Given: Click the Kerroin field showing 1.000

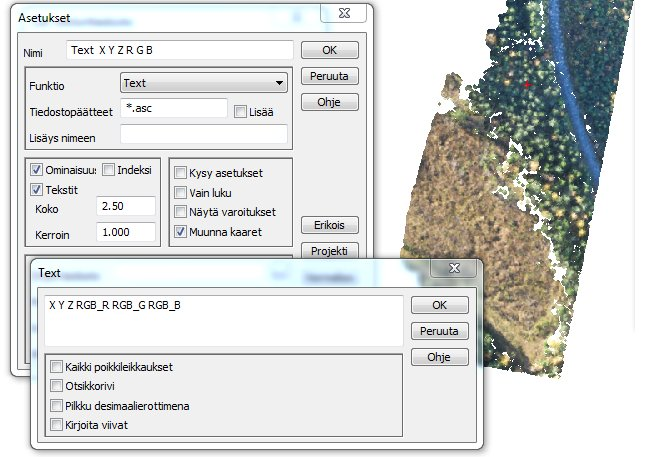Looking at the screenshot, I should (126, 232).
